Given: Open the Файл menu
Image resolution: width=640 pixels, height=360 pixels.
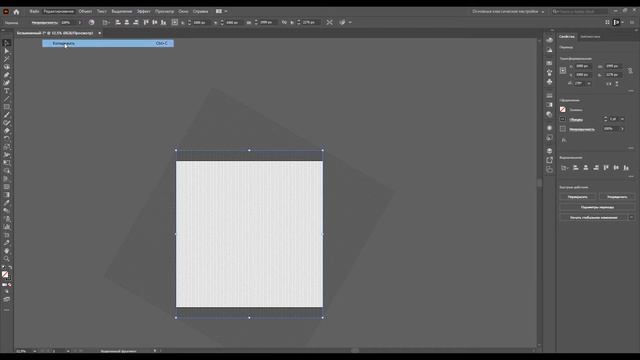Looking at the screenshot, I should click(x=34, y=11).
